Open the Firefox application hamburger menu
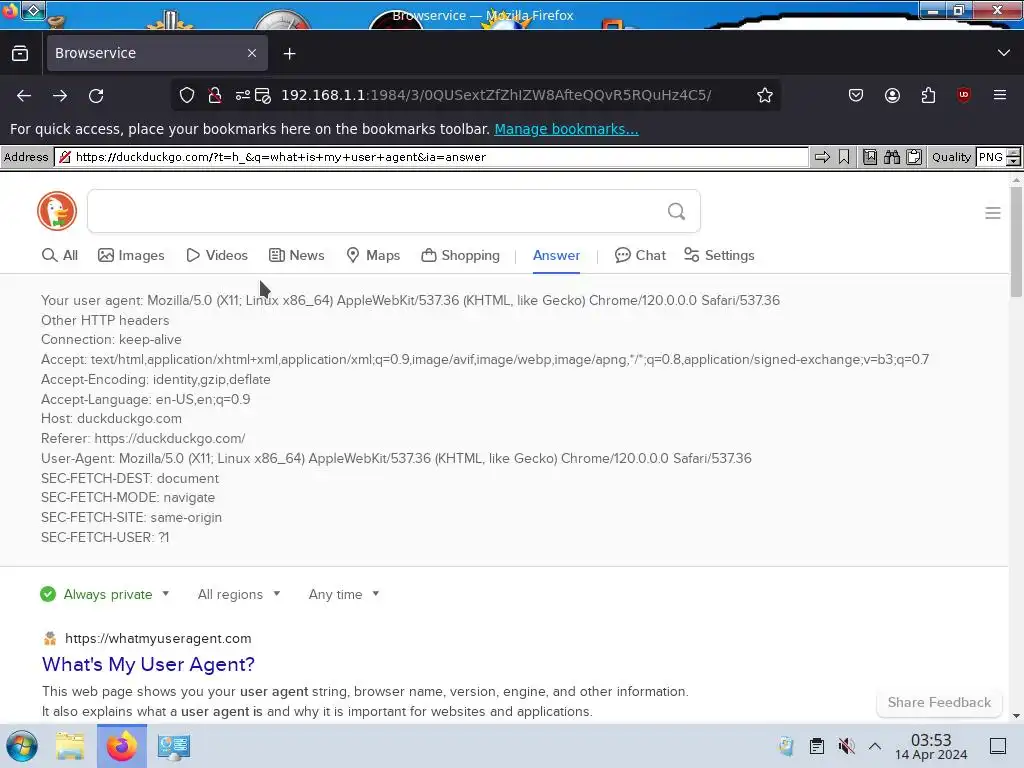The width and height of the screenshot is (1024, 768). [999, 95]
